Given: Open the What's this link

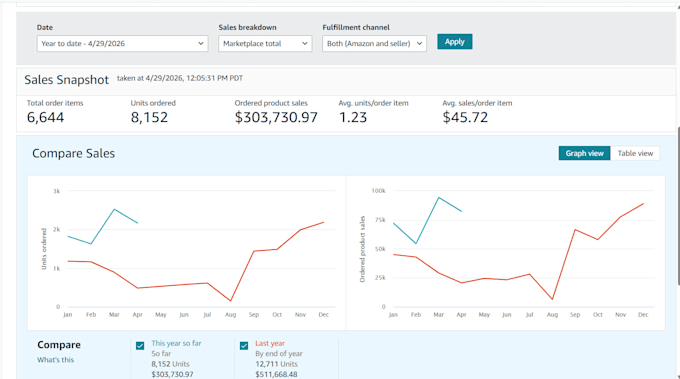Looking at the screenshot, I should click(x=56, y=359).
